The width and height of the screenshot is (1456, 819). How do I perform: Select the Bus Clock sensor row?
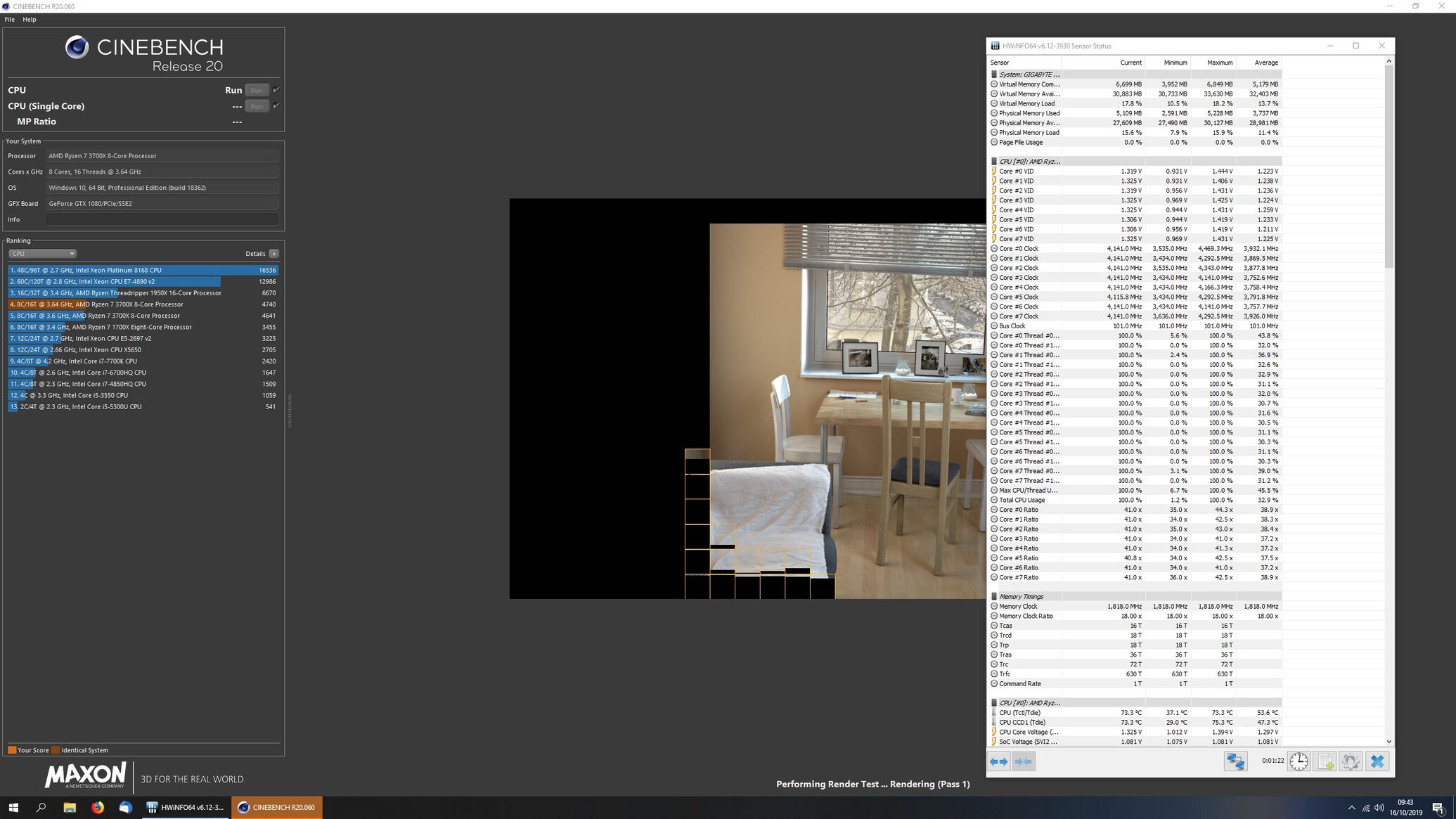(1135, 325)
